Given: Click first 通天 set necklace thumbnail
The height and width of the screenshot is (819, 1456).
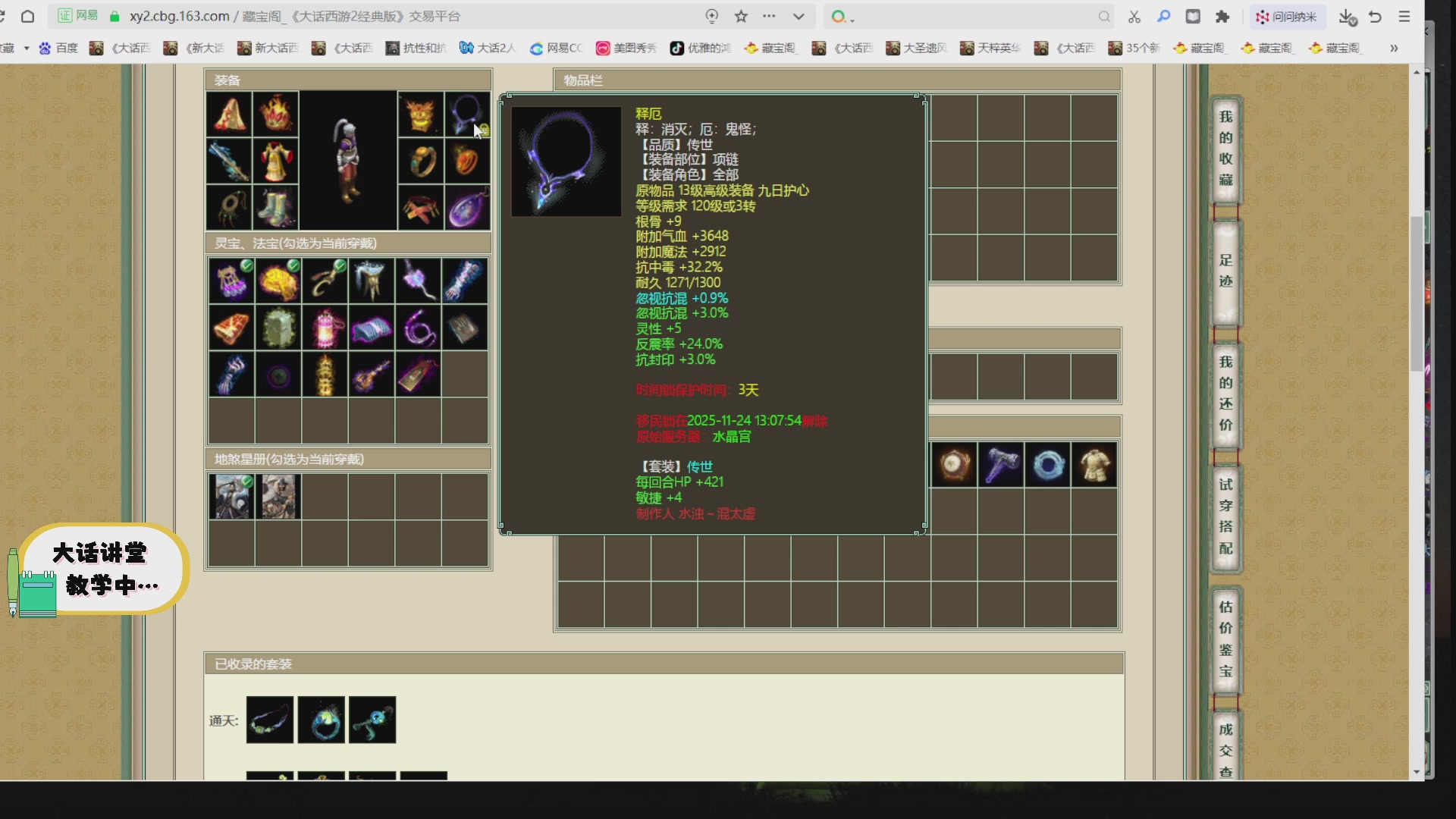Looking at the screenshot, I should [270, 720].
